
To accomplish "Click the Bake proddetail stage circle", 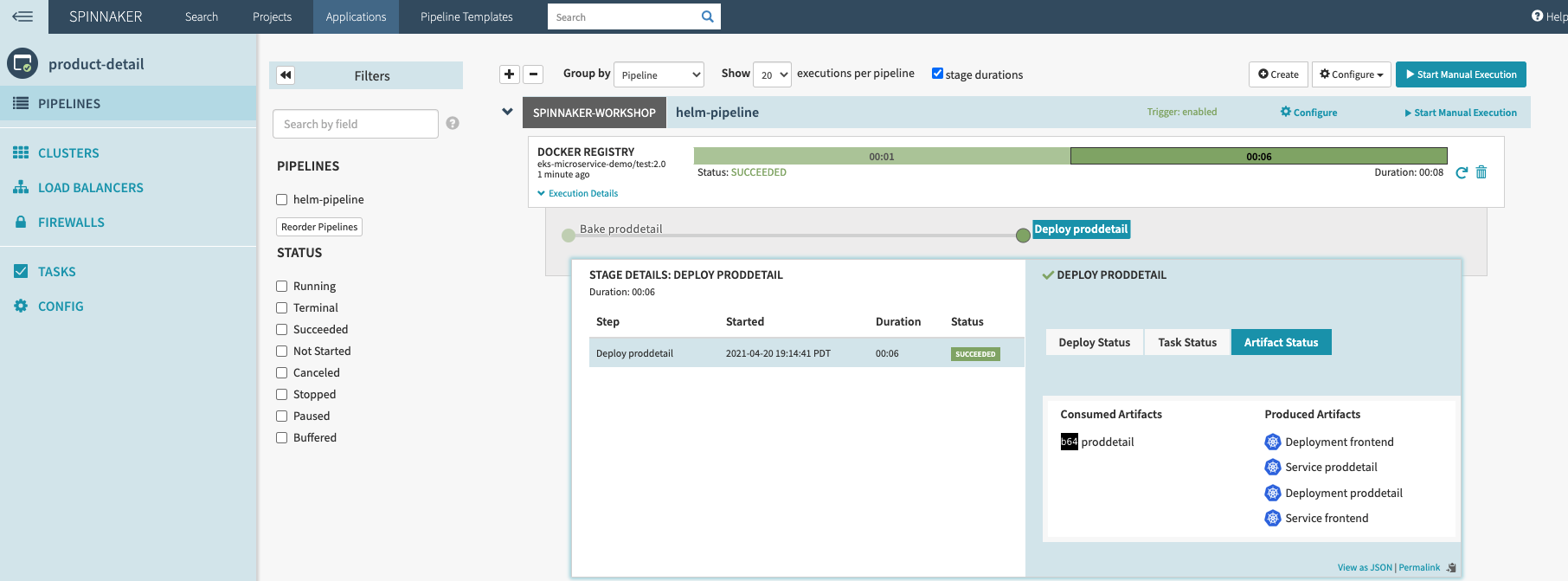I will click(x=569, y=235).
